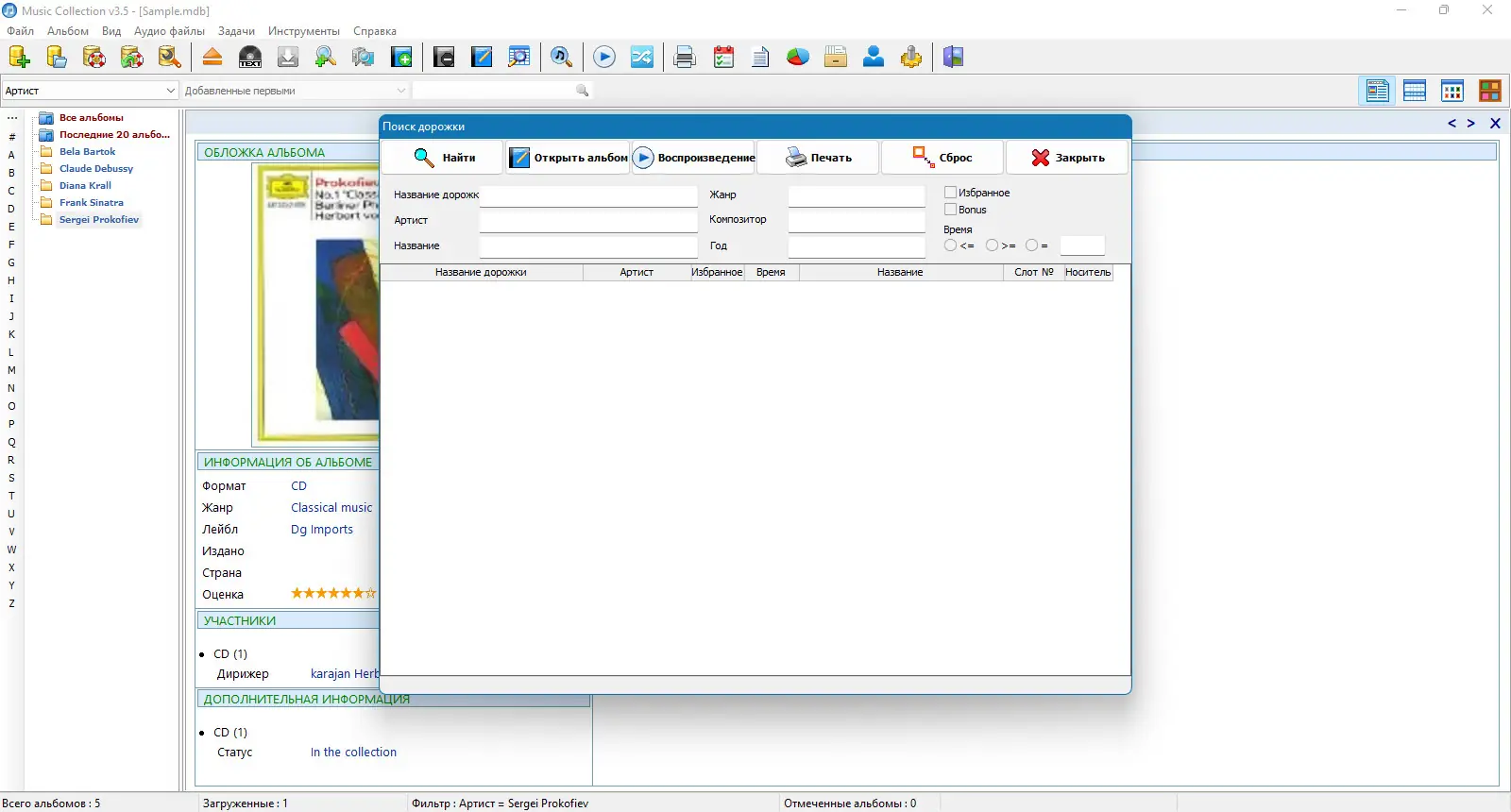Open the Задачи menu
The height and width of the screenshot is (812, 1511).
[x=236, y=31]
